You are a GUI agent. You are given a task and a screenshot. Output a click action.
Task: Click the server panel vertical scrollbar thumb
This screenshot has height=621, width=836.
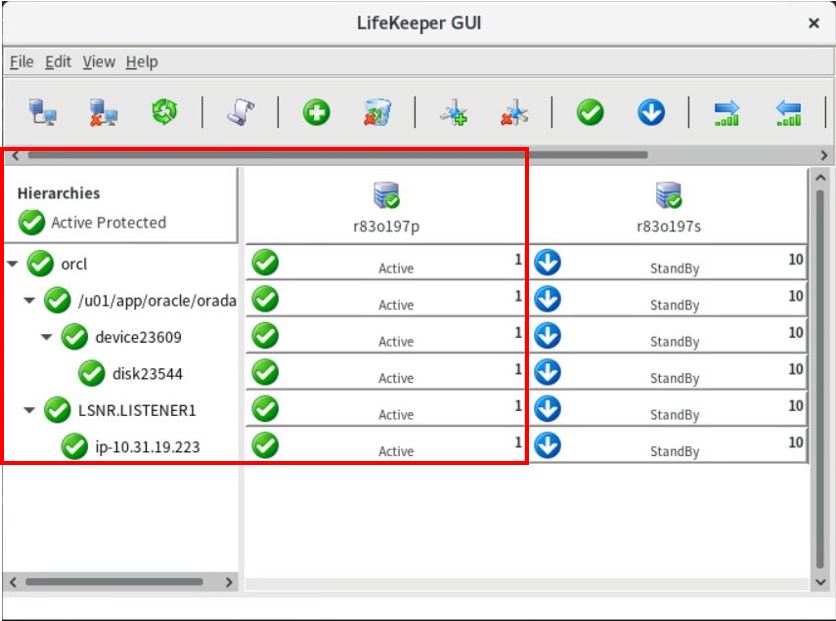tap(820, 380)
